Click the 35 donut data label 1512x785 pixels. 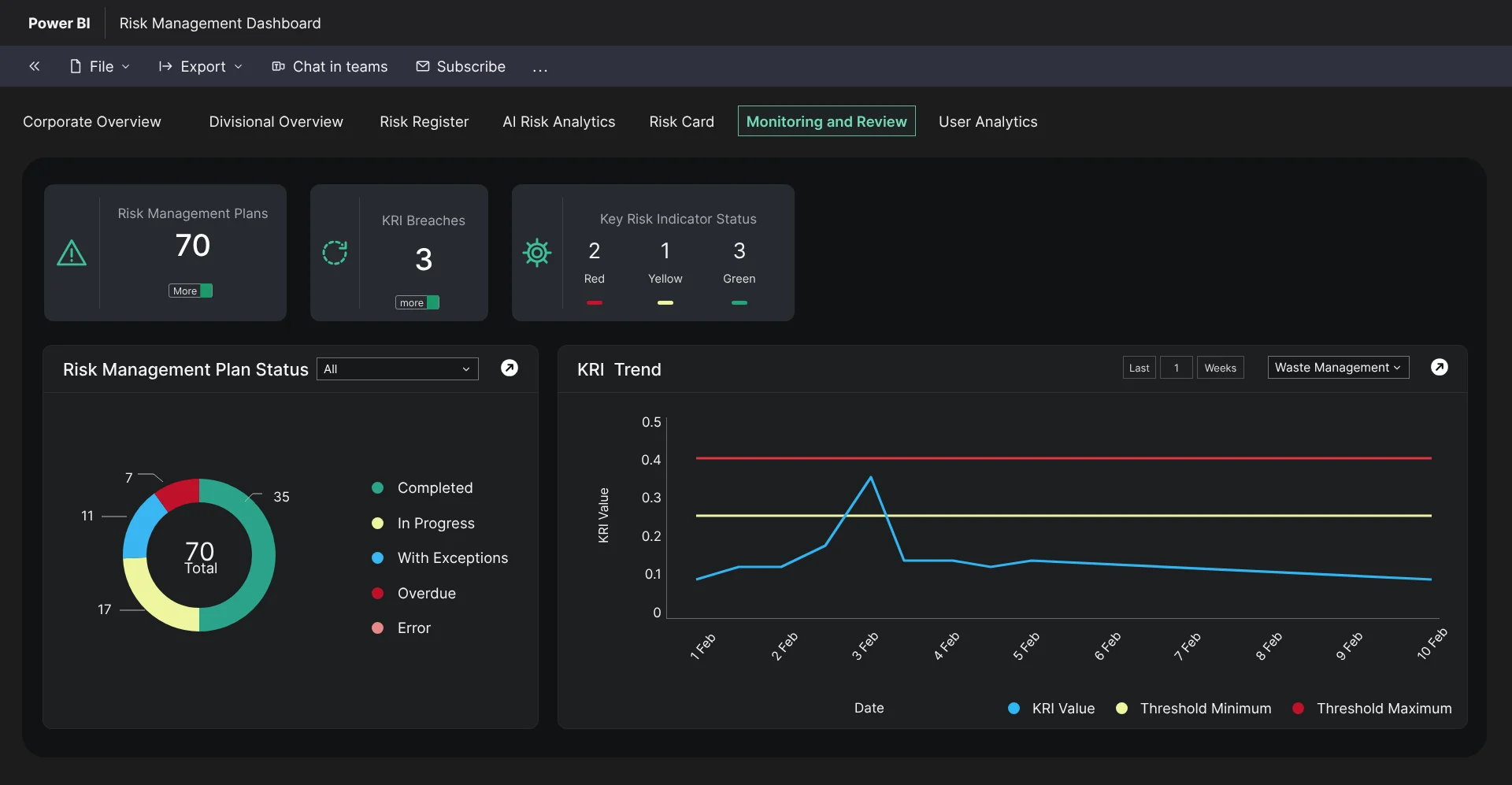pyautogui.click(x=281, y=497)
